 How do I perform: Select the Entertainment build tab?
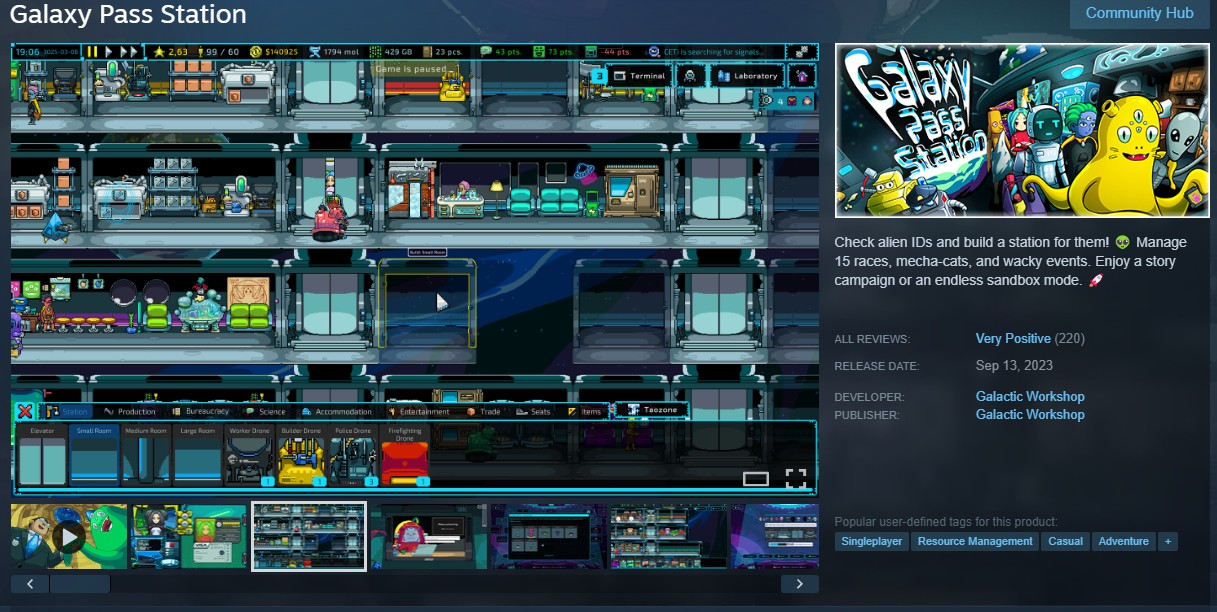pyautogui.click(x=420, y=411)
